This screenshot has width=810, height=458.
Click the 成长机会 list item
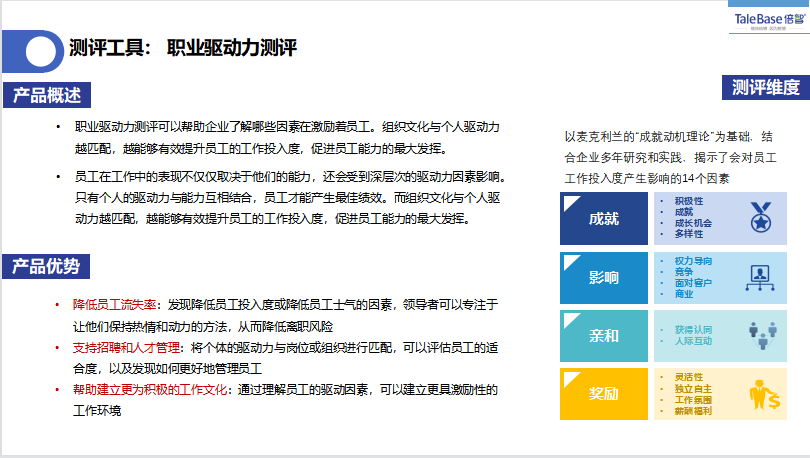point(693,223)
